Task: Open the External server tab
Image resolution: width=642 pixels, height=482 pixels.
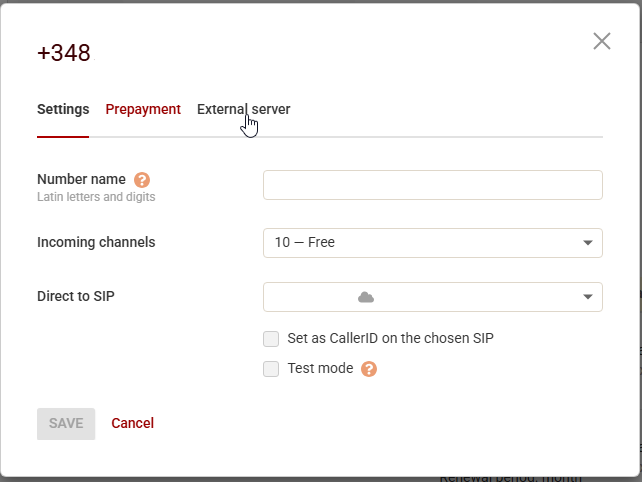Action: [244, 109]
